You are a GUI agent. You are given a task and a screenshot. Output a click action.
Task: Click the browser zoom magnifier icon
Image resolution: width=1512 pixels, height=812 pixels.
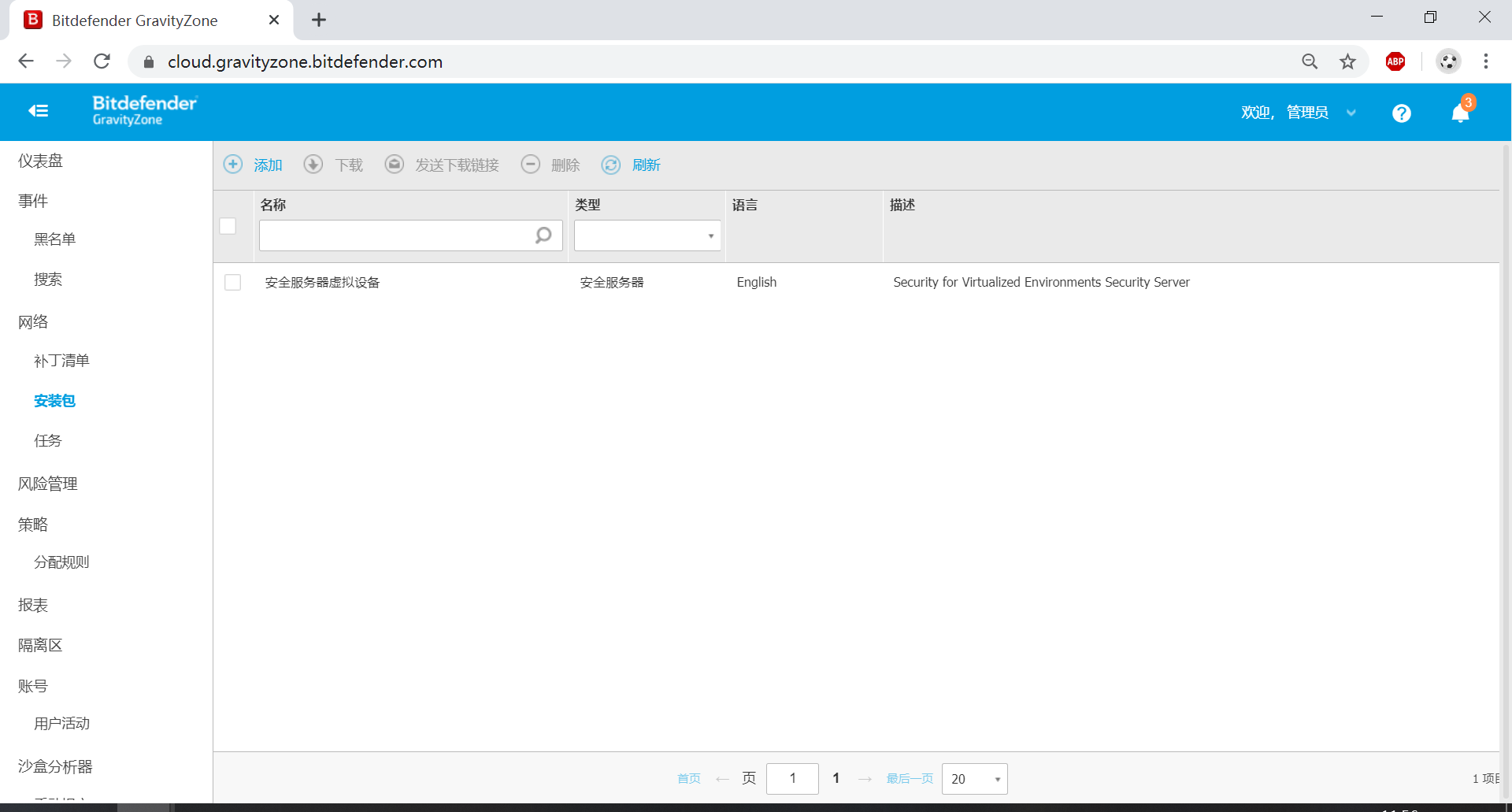(1310, 61)
